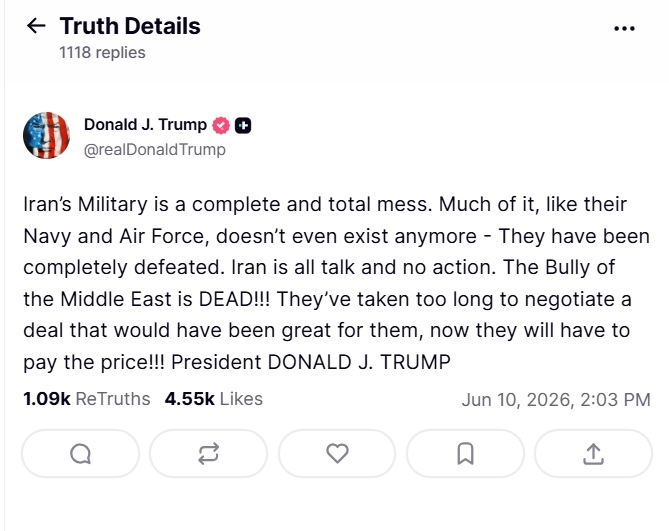The height and width of the screenshot is (531, 669).
Task: Click the closing "President DONALD J. TRUMP" signature
Action: click(311, 362)
